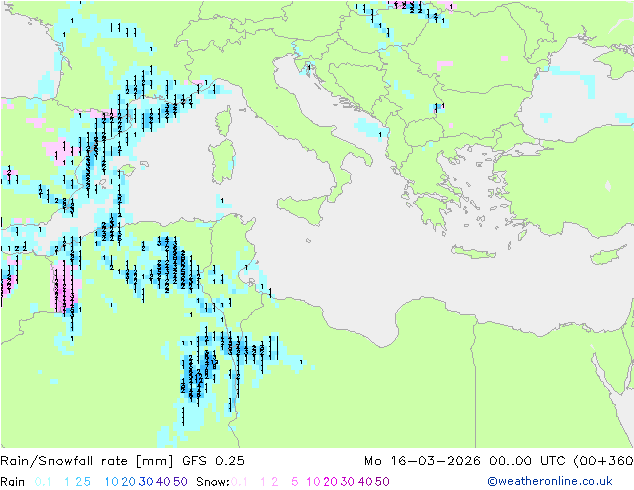Click the 'Rain' legend label
The height and width of the screenshot is (490, 634).
[13, 482]
